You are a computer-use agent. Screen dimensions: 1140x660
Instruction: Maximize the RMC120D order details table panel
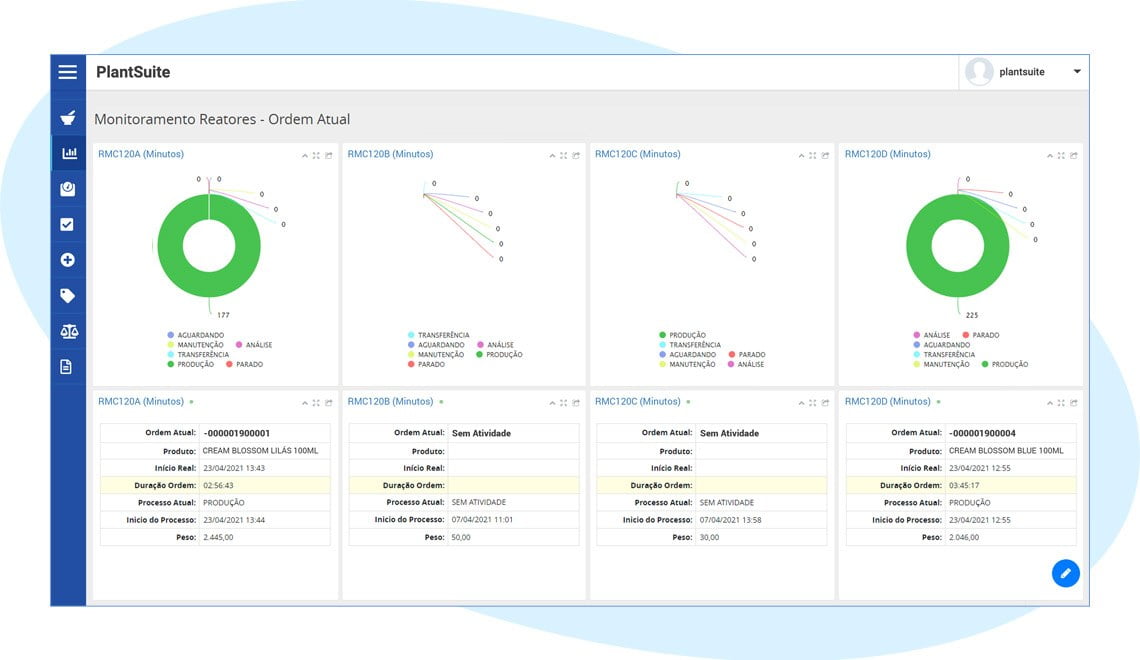1061,403
